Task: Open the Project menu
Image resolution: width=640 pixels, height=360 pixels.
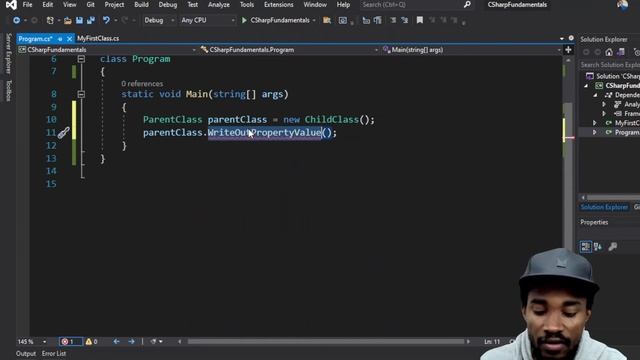Action: coord(114,4)
